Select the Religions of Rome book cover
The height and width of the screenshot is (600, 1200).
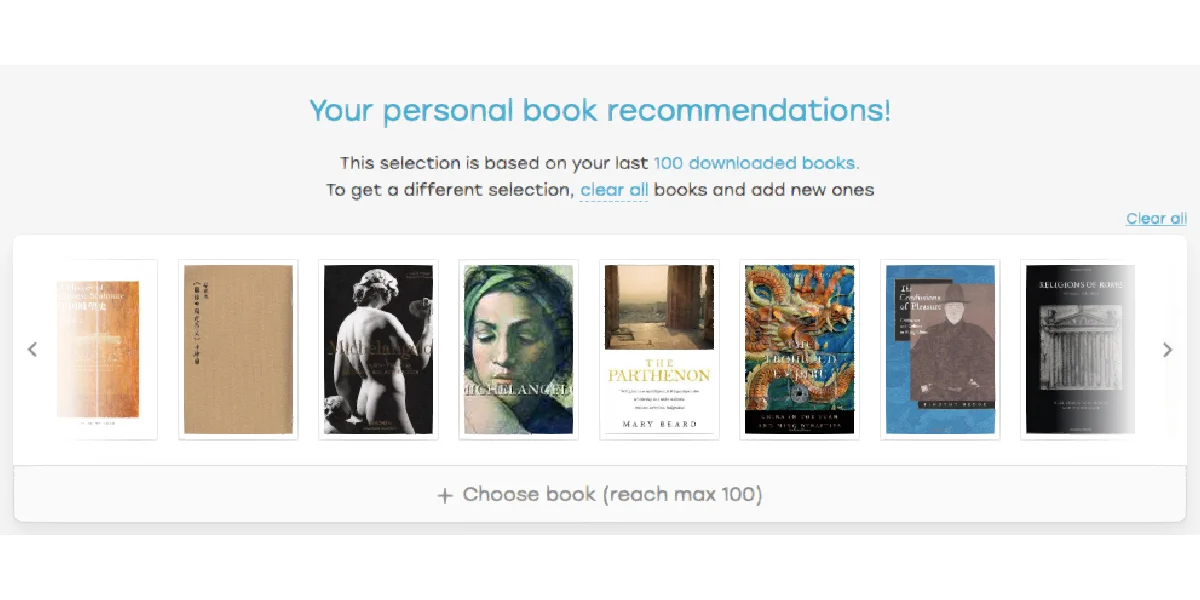(1079, 349)
